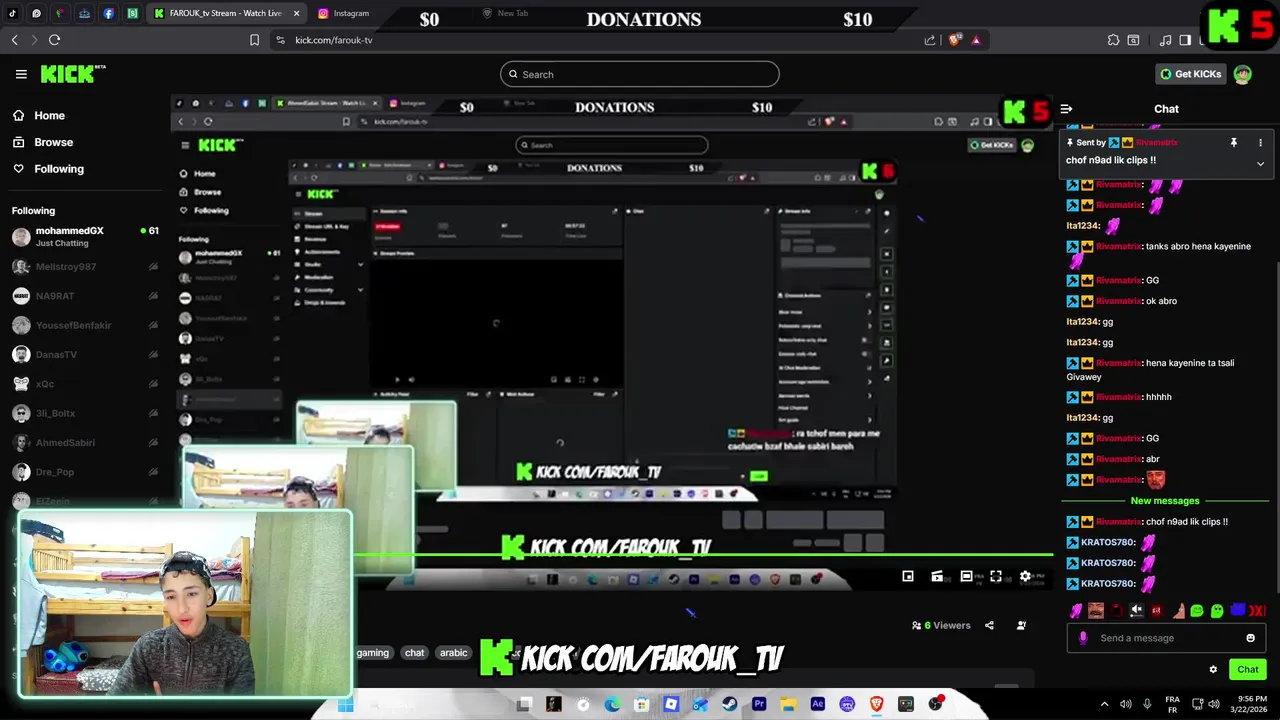Screen dimensions: 1280x720
Task: Pick the purple emote in quick row
Action: (1076, 611)
